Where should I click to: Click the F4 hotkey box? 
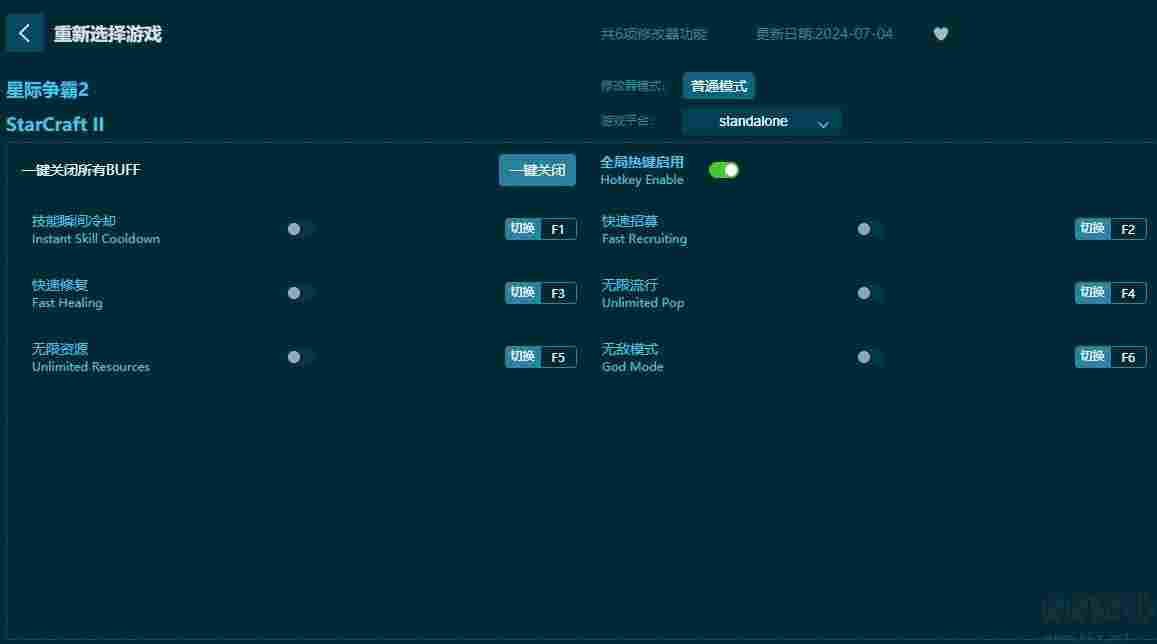(x=1127, y=294)
